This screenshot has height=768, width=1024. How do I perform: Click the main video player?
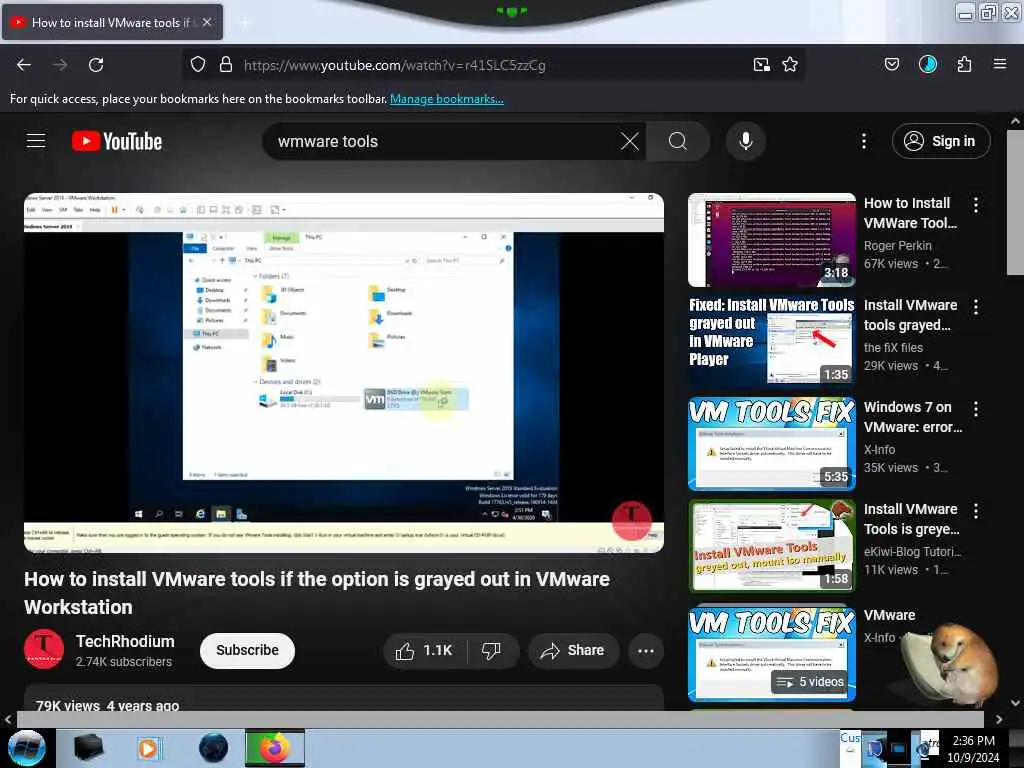344,373
